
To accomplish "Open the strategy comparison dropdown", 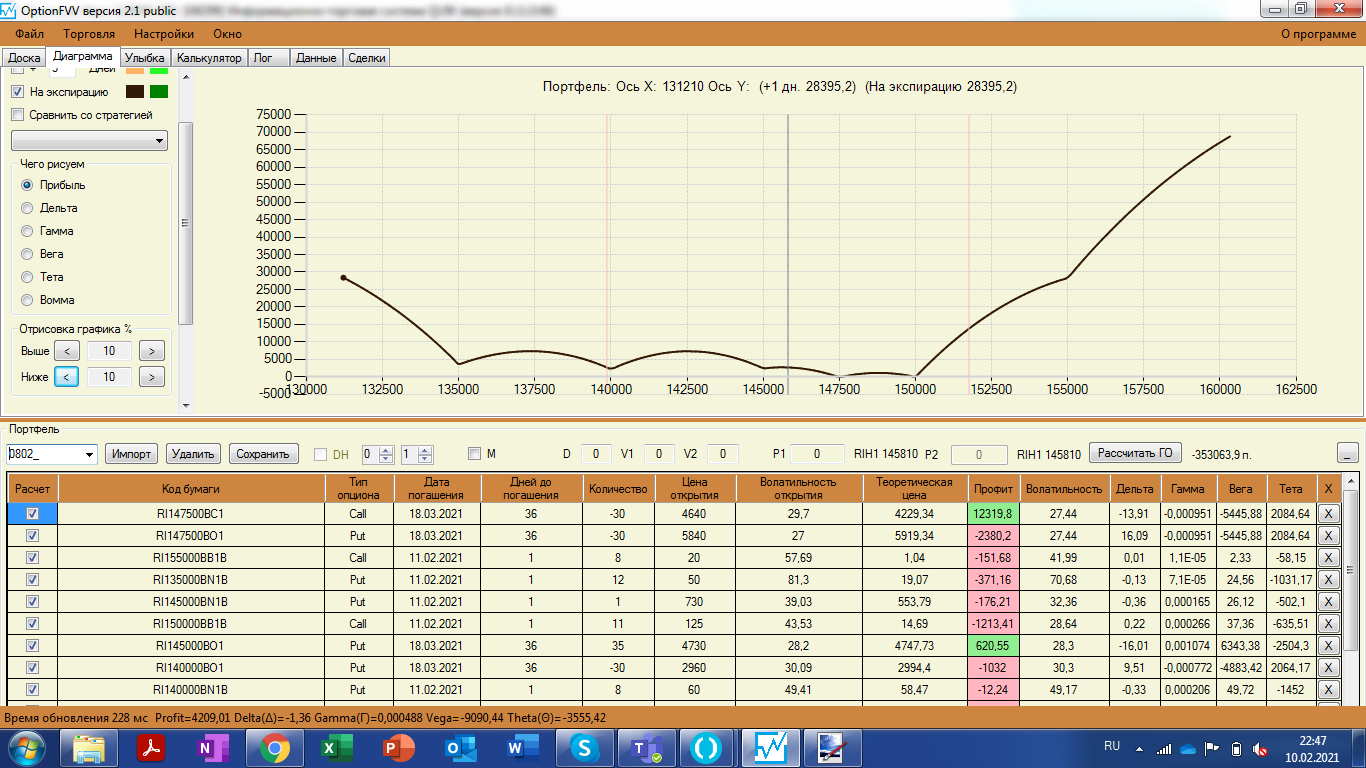I will (x=89, y=141).
